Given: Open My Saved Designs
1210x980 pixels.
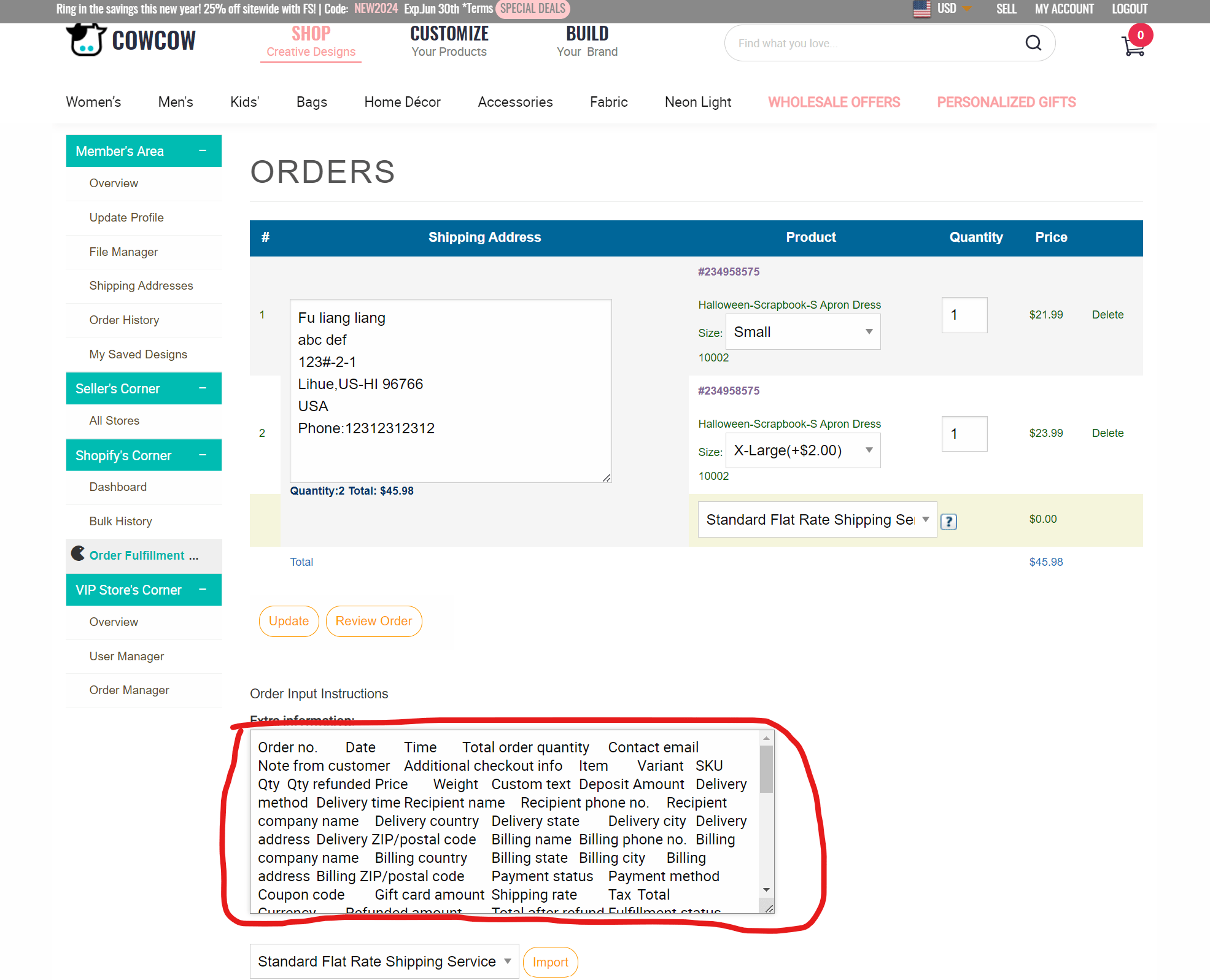Looking at the screenshot, I should pyautogui.click(x=138, y=355).
